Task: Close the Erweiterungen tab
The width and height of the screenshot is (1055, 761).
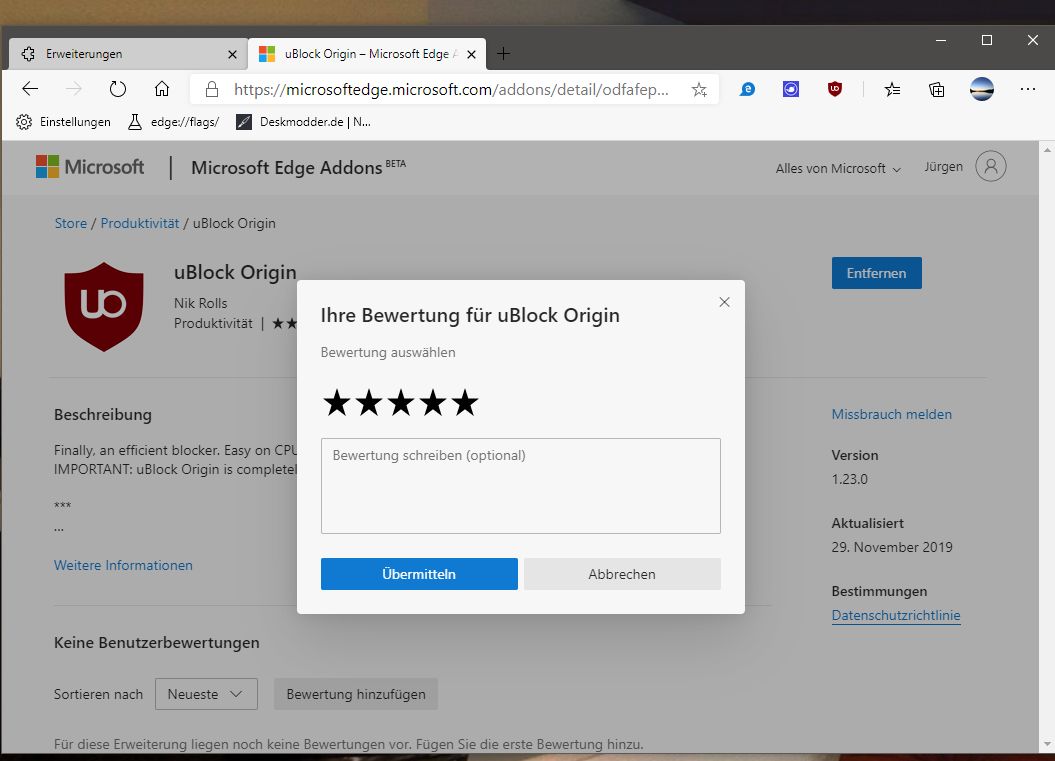Action: pos(232,55)
